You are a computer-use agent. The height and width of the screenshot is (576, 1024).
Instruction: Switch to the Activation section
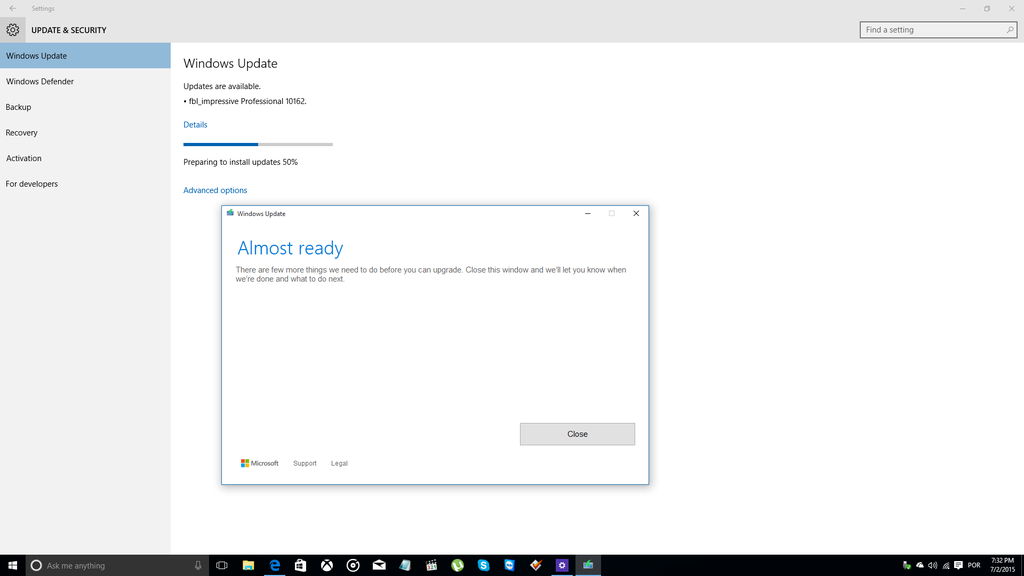85,158
